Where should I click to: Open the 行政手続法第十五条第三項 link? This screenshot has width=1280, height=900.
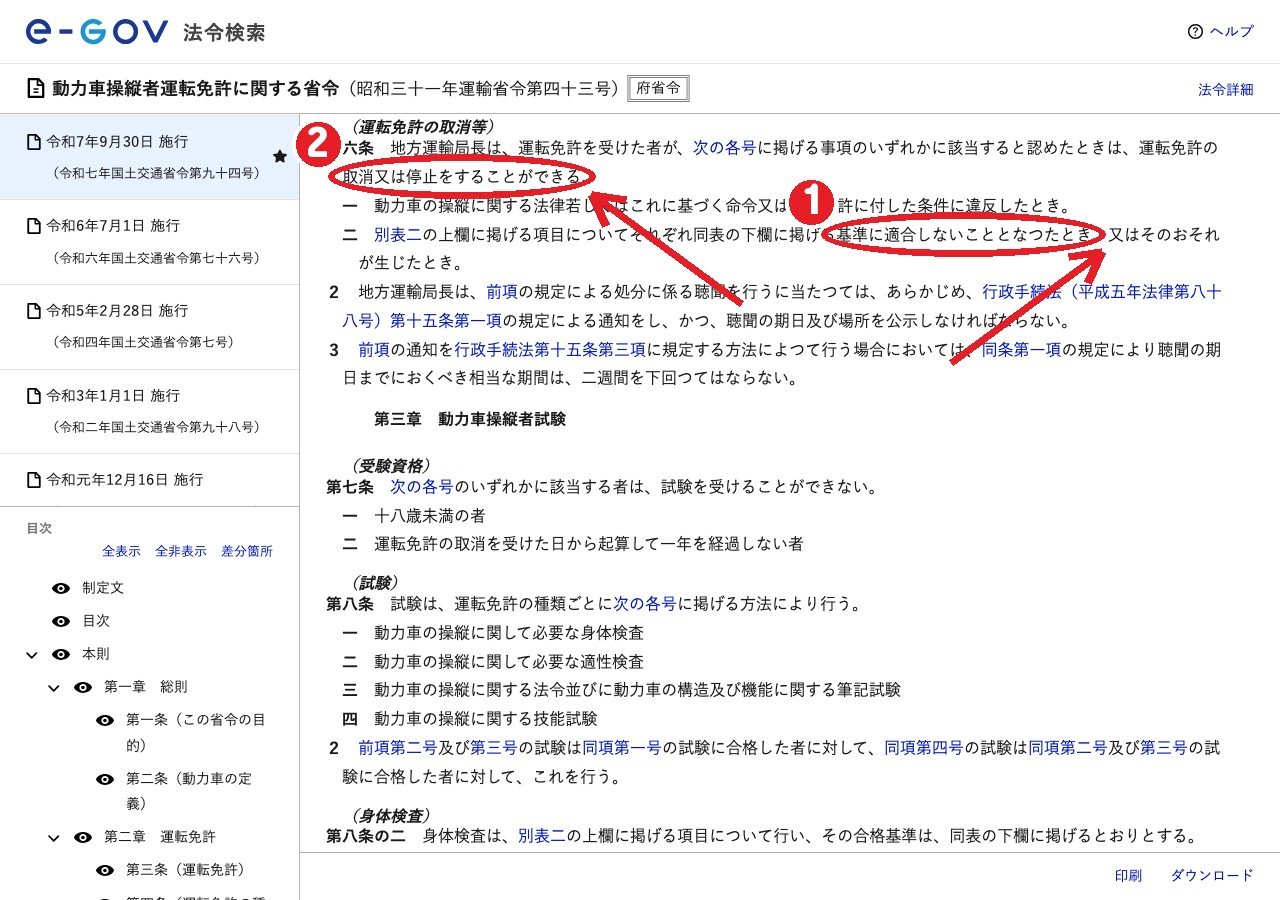tap(551, 350)
